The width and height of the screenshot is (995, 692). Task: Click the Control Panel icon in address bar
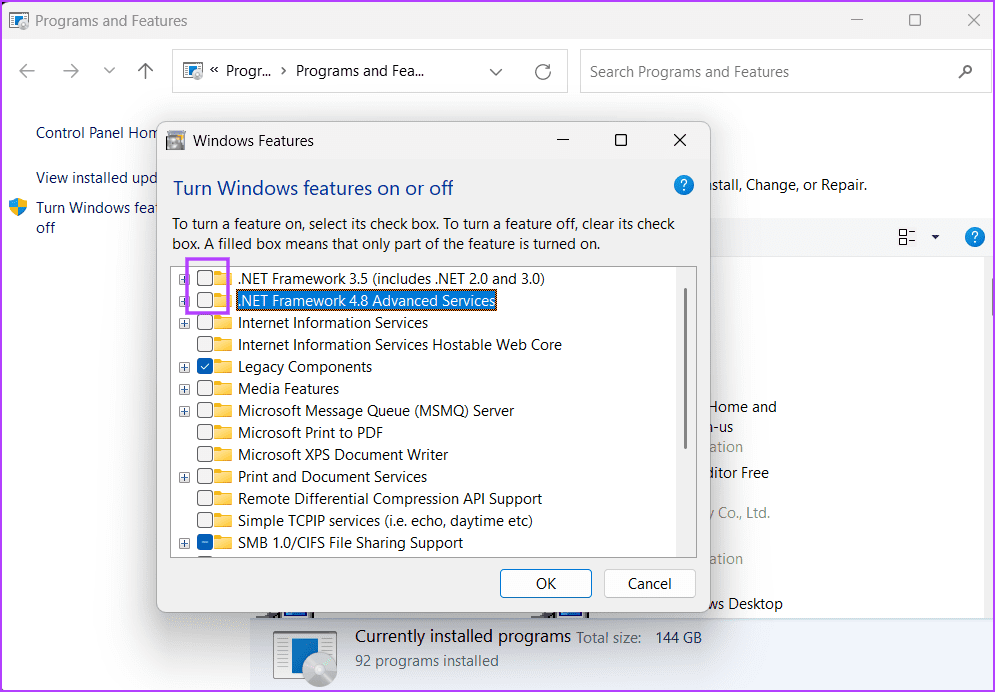coord(193,70)
